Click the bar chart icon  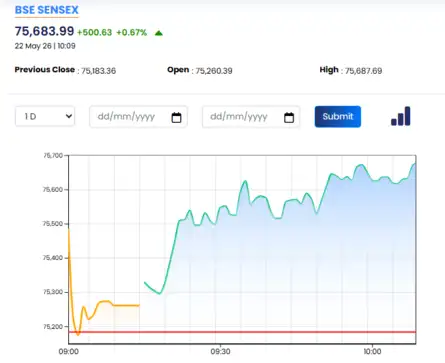(x=401, y=116)
